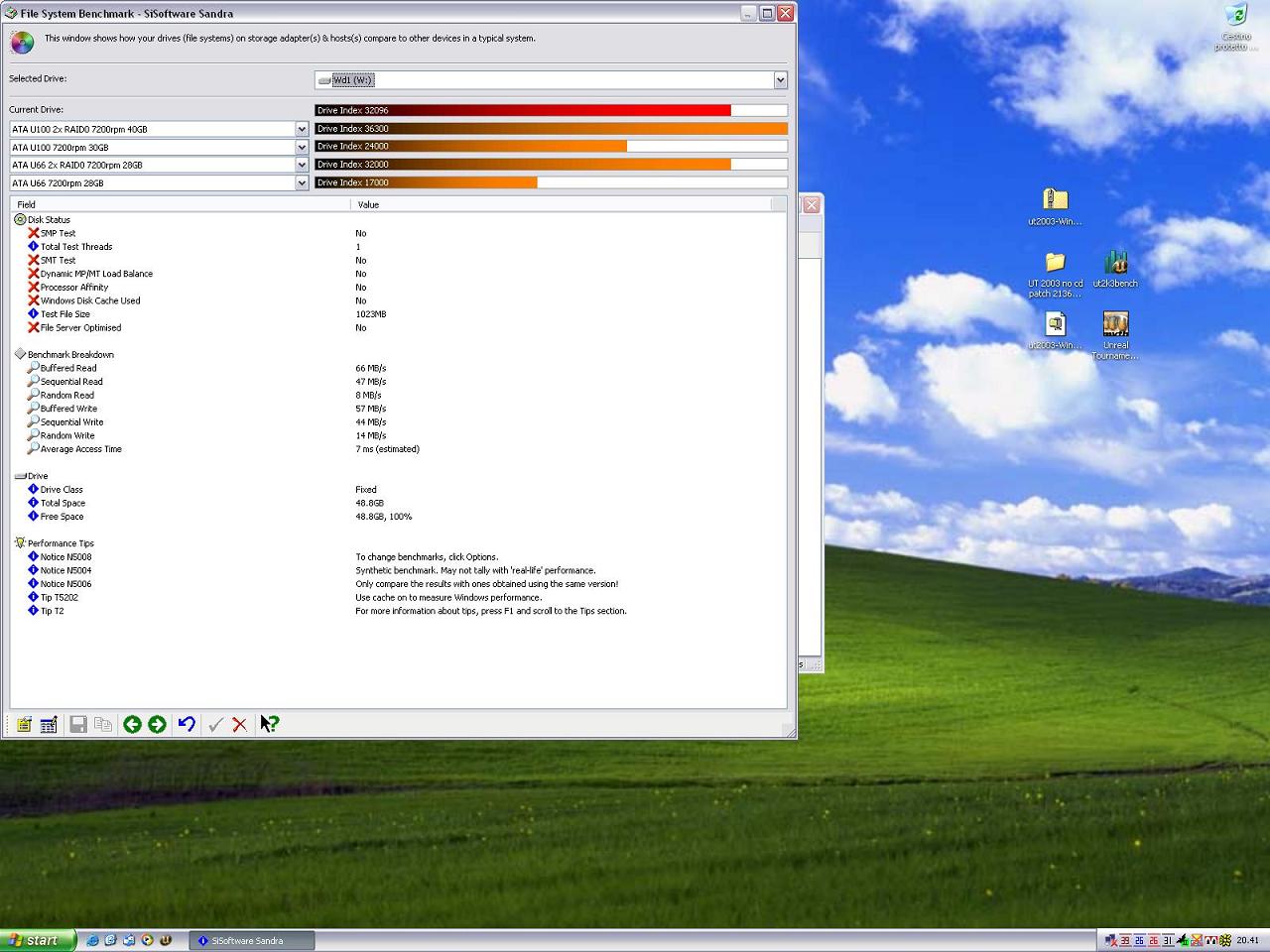Image resolution: width=1270 pixels, height=952 pixels.
Task: Click the red X cancel toolbar icon
Action: click(239, 725)
